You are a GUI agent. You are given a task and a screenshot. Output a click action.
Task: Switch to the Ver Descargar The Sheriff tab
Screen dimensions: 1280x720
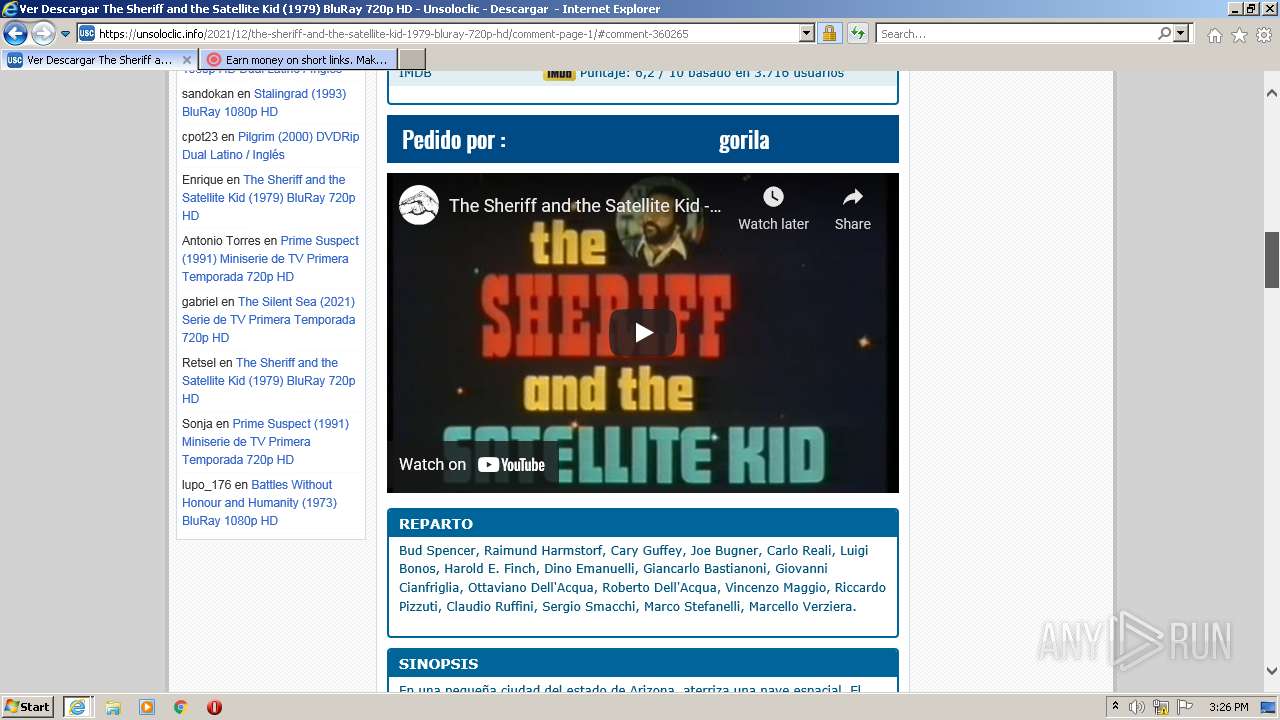[x=99, y=60]
